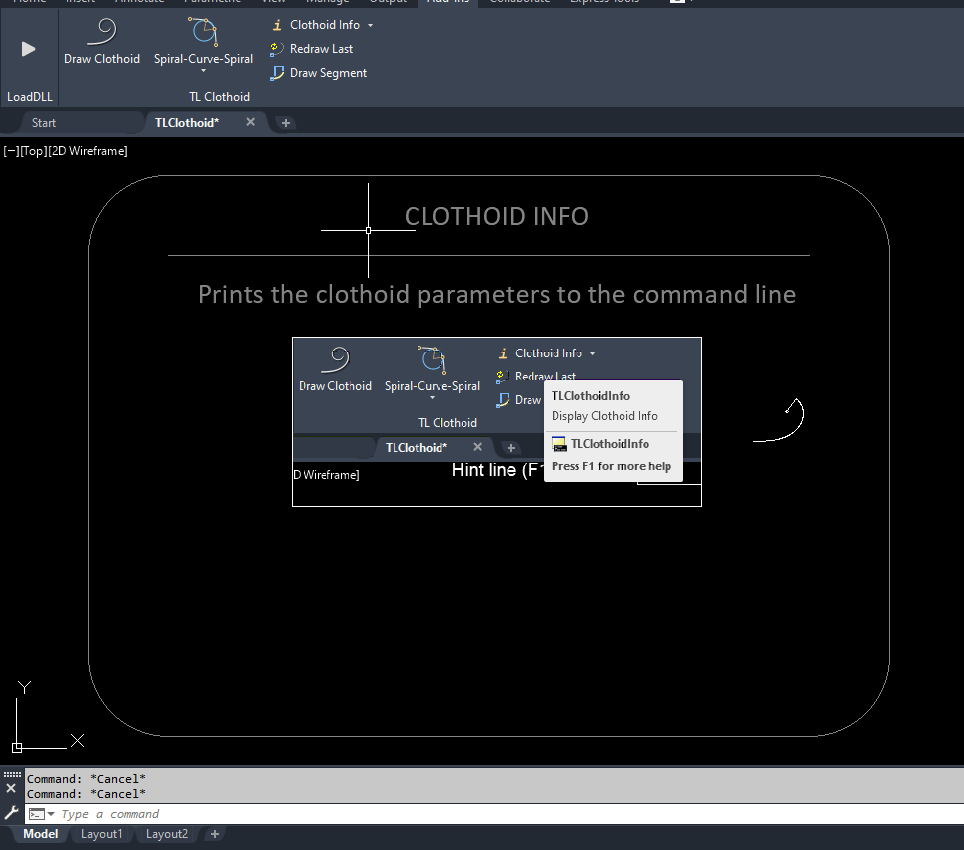
Task: Select the Draw Clothoid tool
Action: [x=102, y=33]
